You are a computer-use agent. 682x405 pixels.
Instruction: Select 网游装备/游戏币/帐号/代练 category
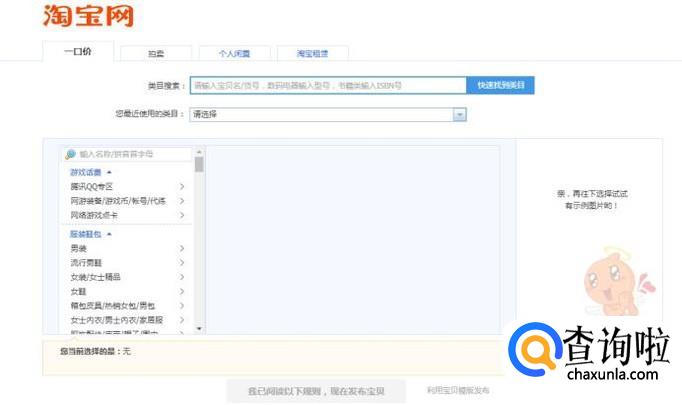pos(118,201)
